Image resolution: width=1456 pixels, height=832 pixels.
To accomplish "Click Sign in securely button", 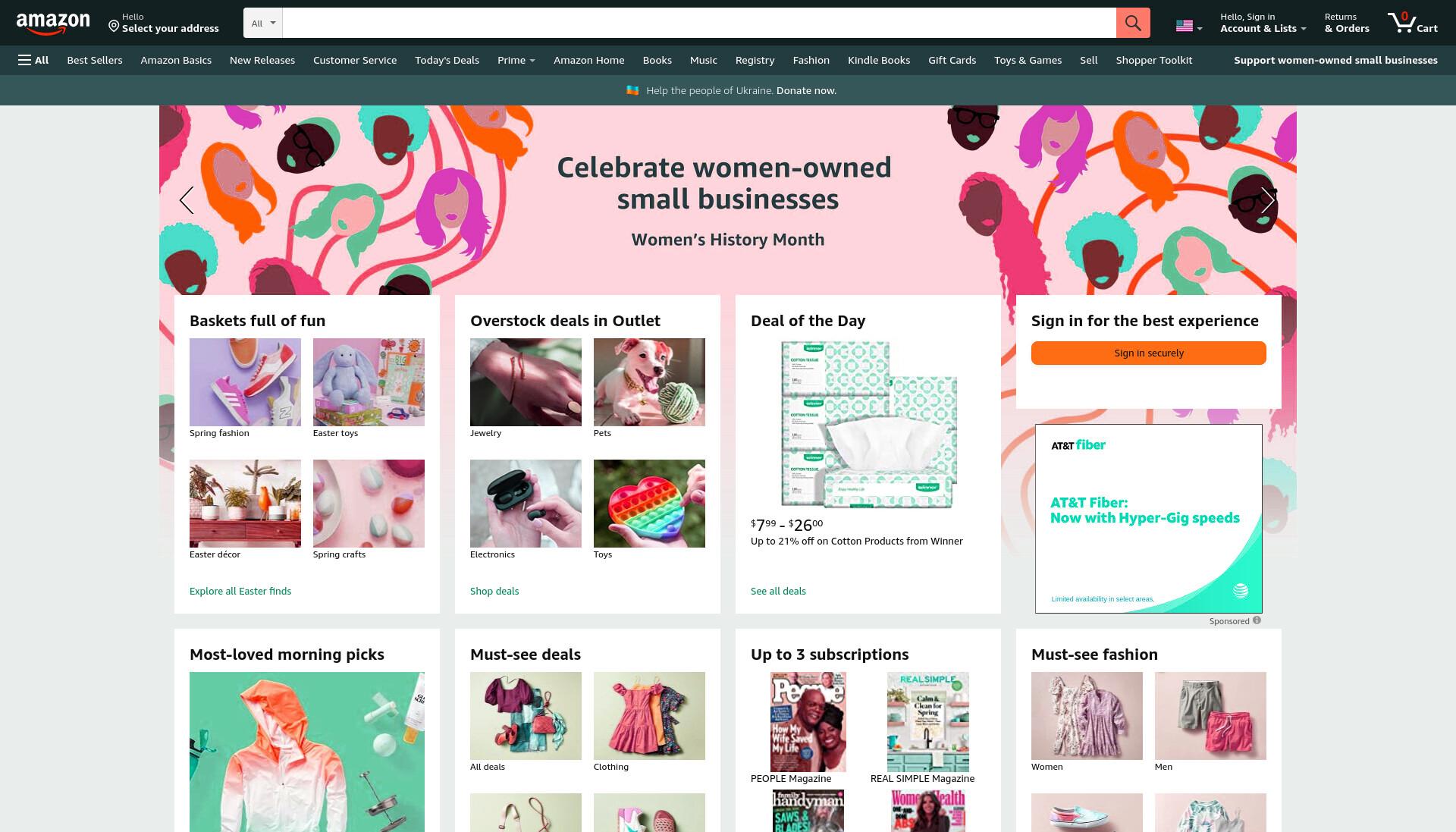I will pos(1149,353).
